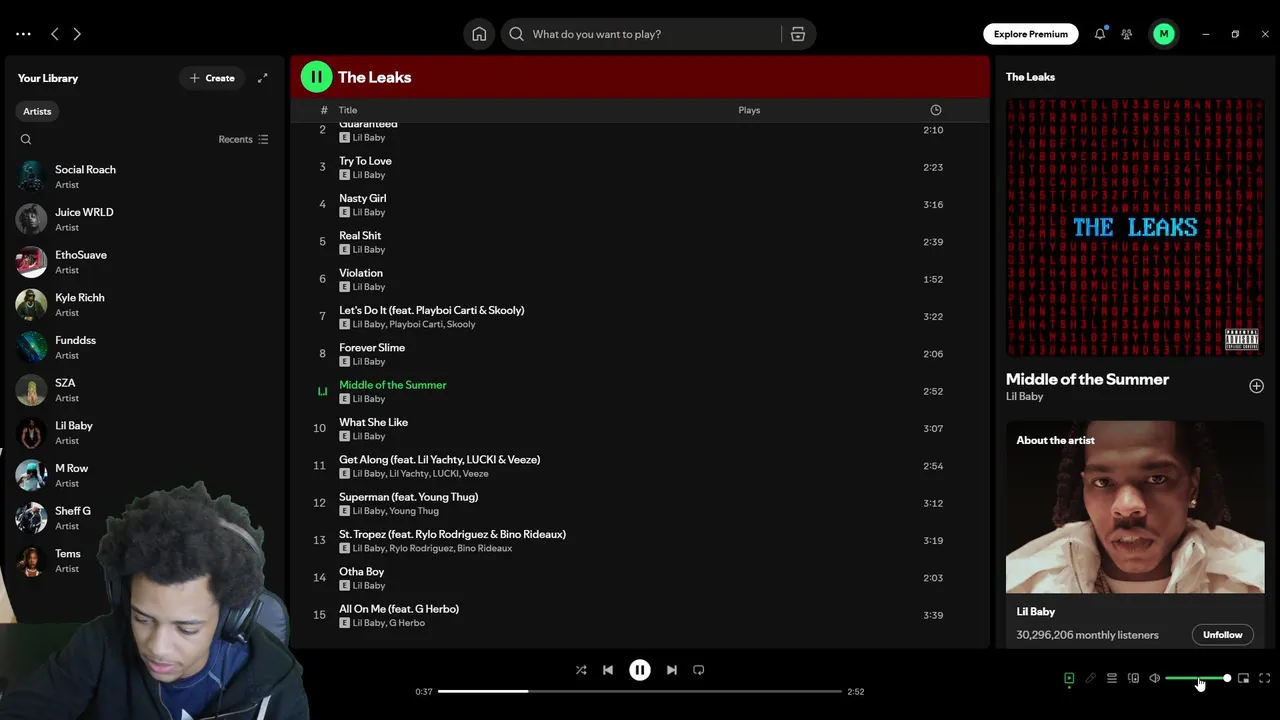Image resolution: width=1280 pixels, height=720 pixels.
Task: Sort by the duration clock icon
Action: (936, 110)
